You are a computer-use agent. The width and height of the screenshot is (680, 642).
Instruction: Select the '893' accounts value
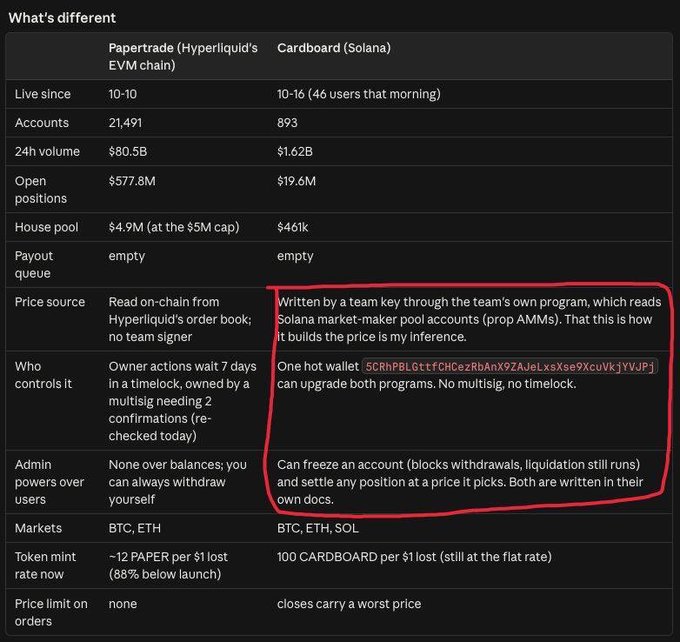coord(288,123)
